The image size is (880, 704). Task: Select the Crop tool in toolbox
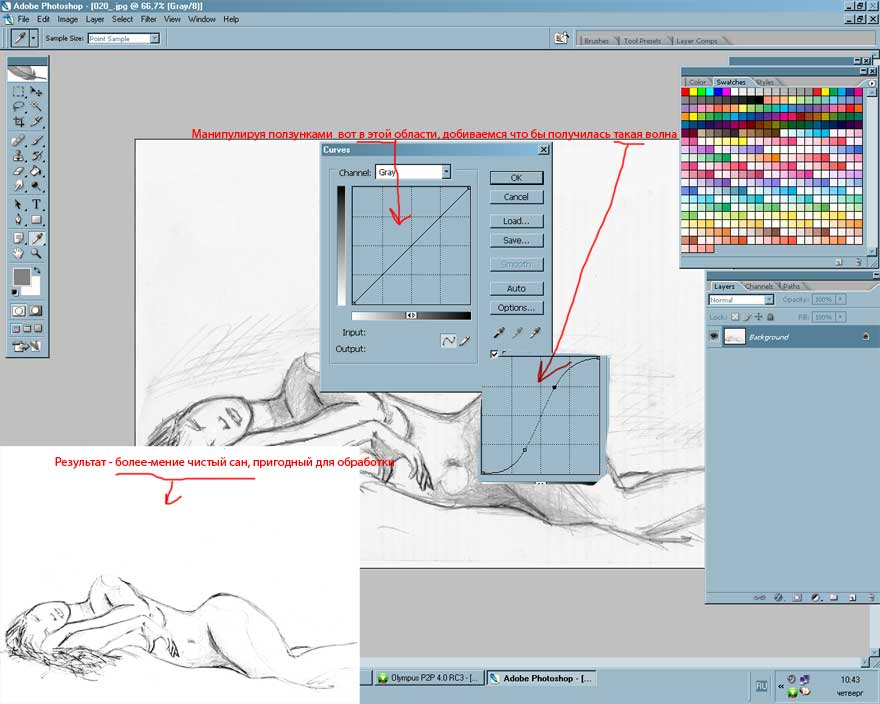point(18,122)
